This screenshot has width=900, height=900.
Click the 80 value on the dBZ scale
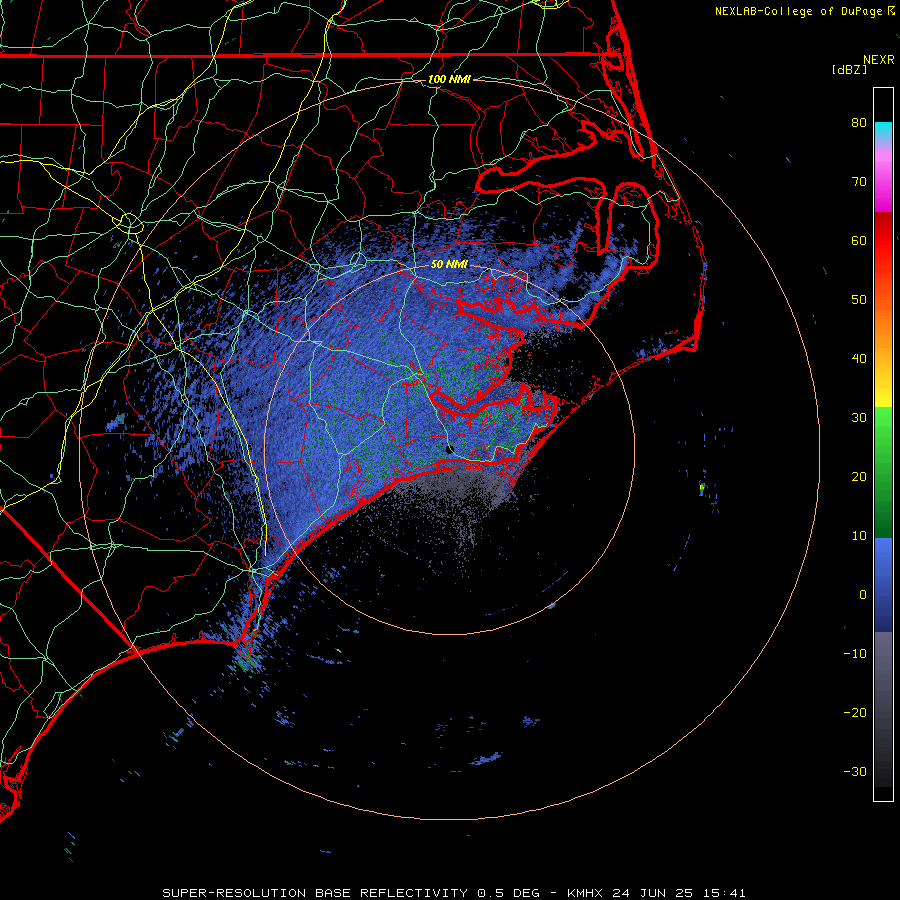pos(859,122)
